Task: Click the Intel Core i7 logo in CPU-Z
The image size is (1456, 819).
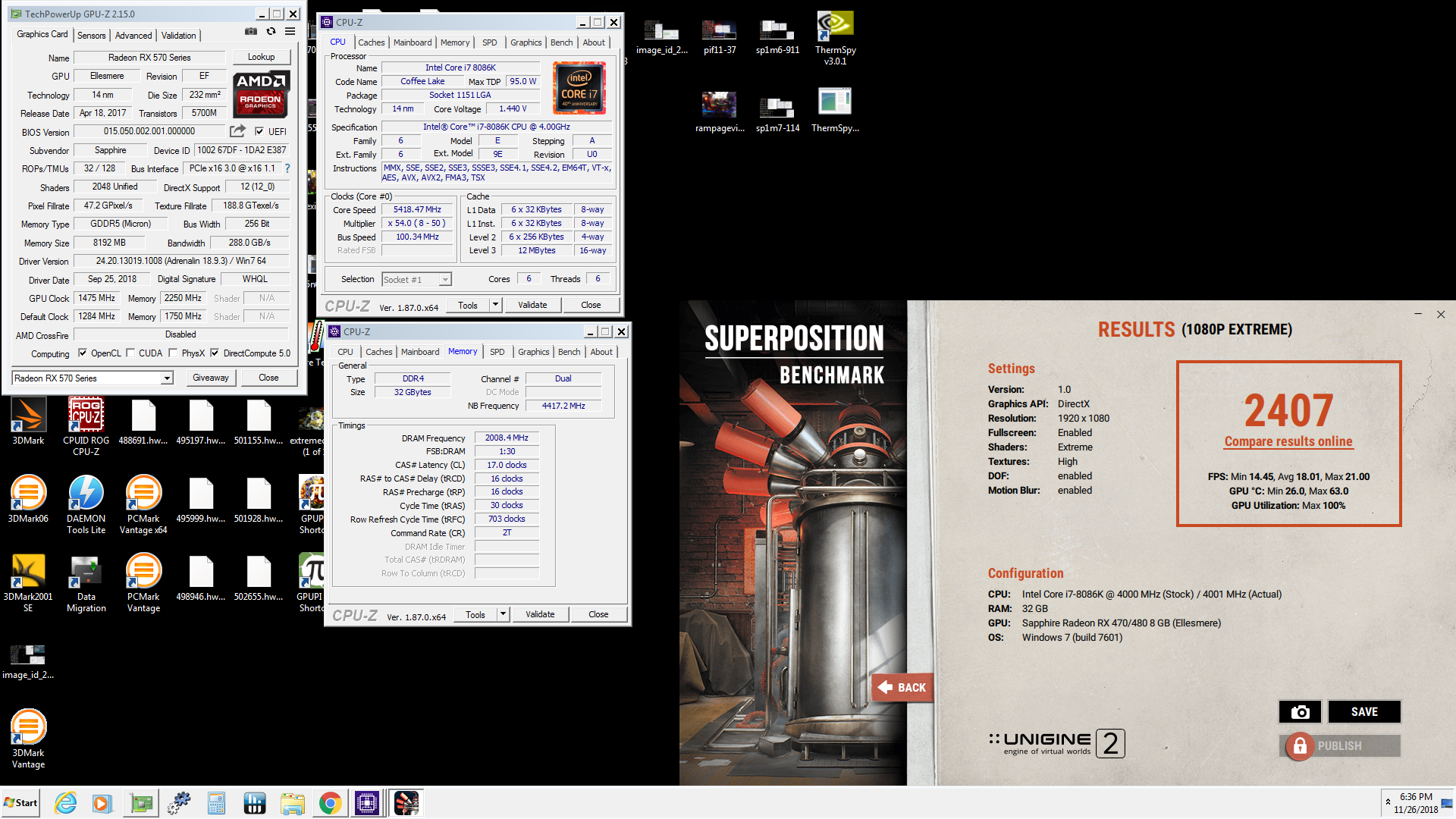Action: 579,89
